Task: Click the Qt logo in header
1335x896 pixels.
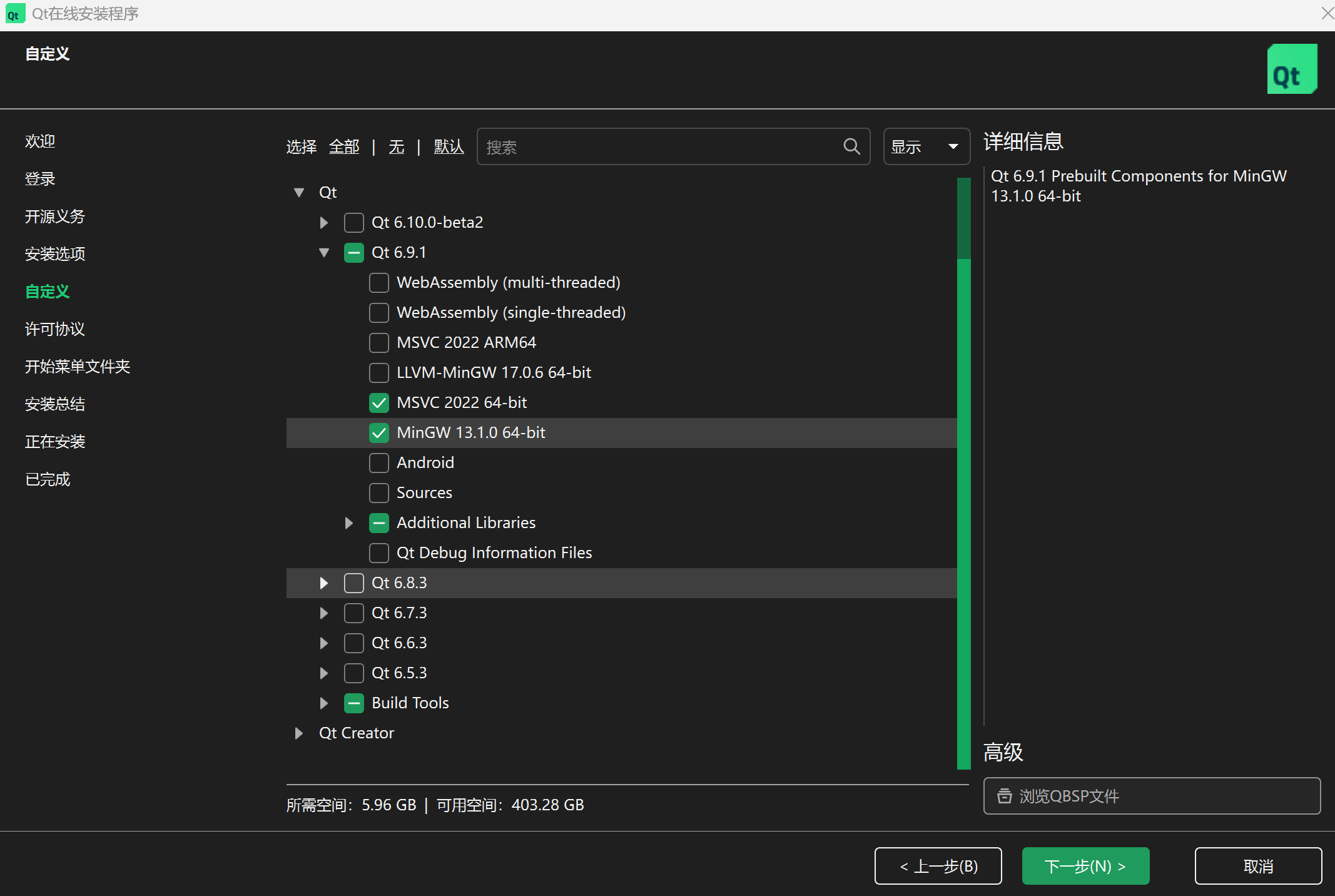Action: (1291, 69)
